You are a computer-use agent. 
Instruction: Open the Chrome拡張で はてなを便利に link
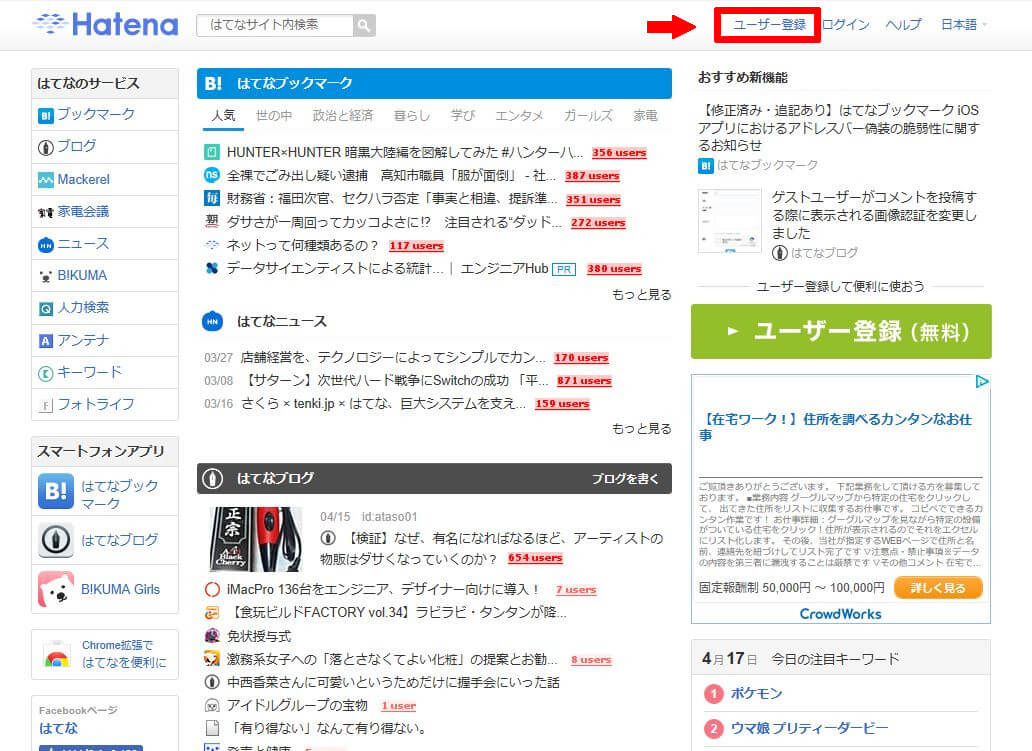[124, 654]
